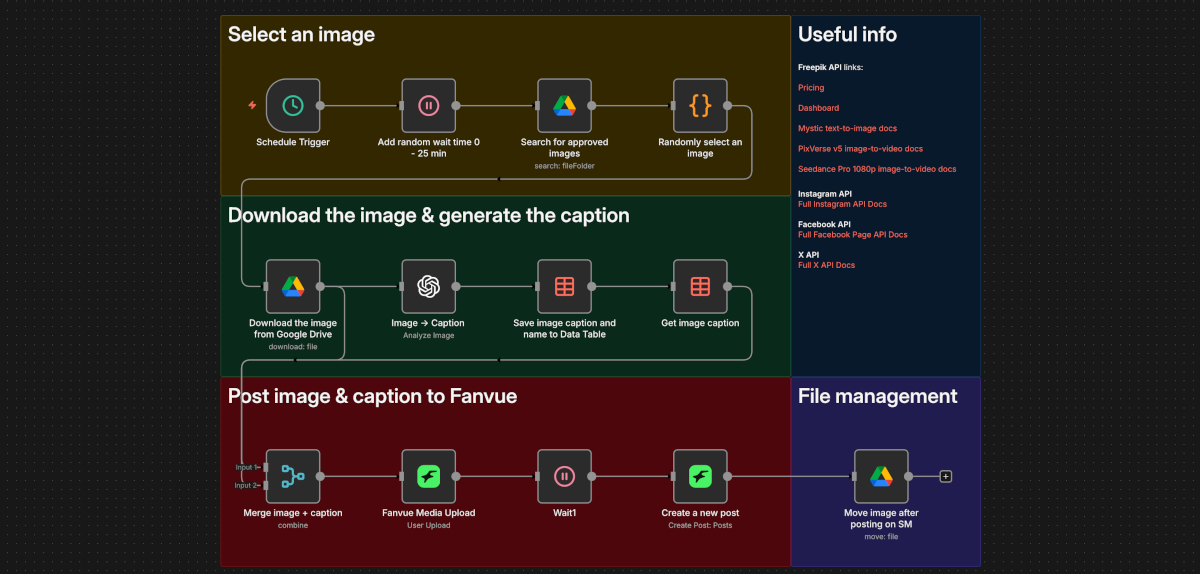Click the lightning bolt trigger indicator

(252, 105)
